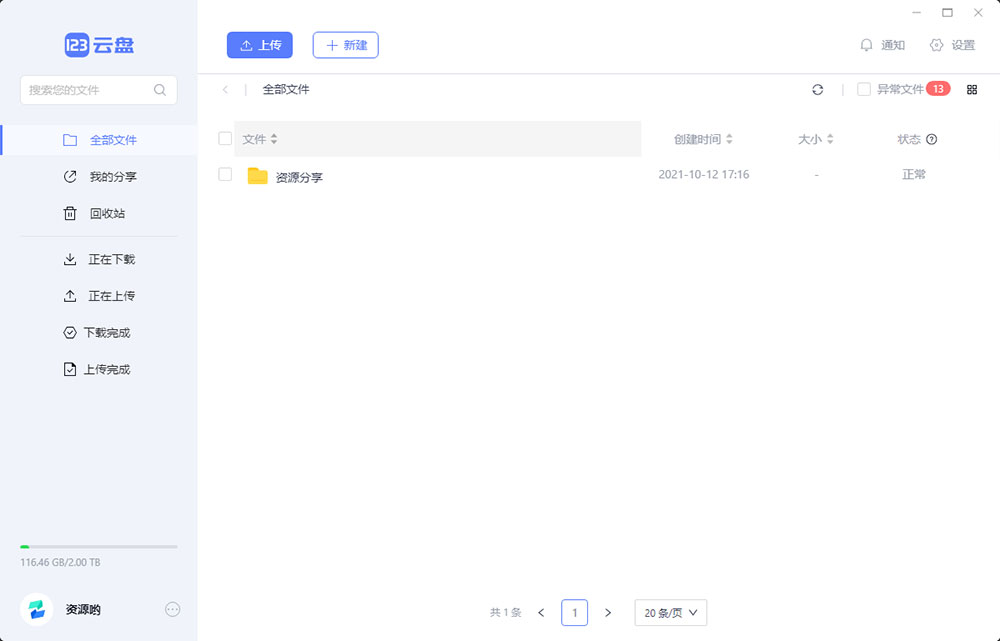Switch to grid view of files
This screenshot has width=1000, height=641.
tap(972, 89)
